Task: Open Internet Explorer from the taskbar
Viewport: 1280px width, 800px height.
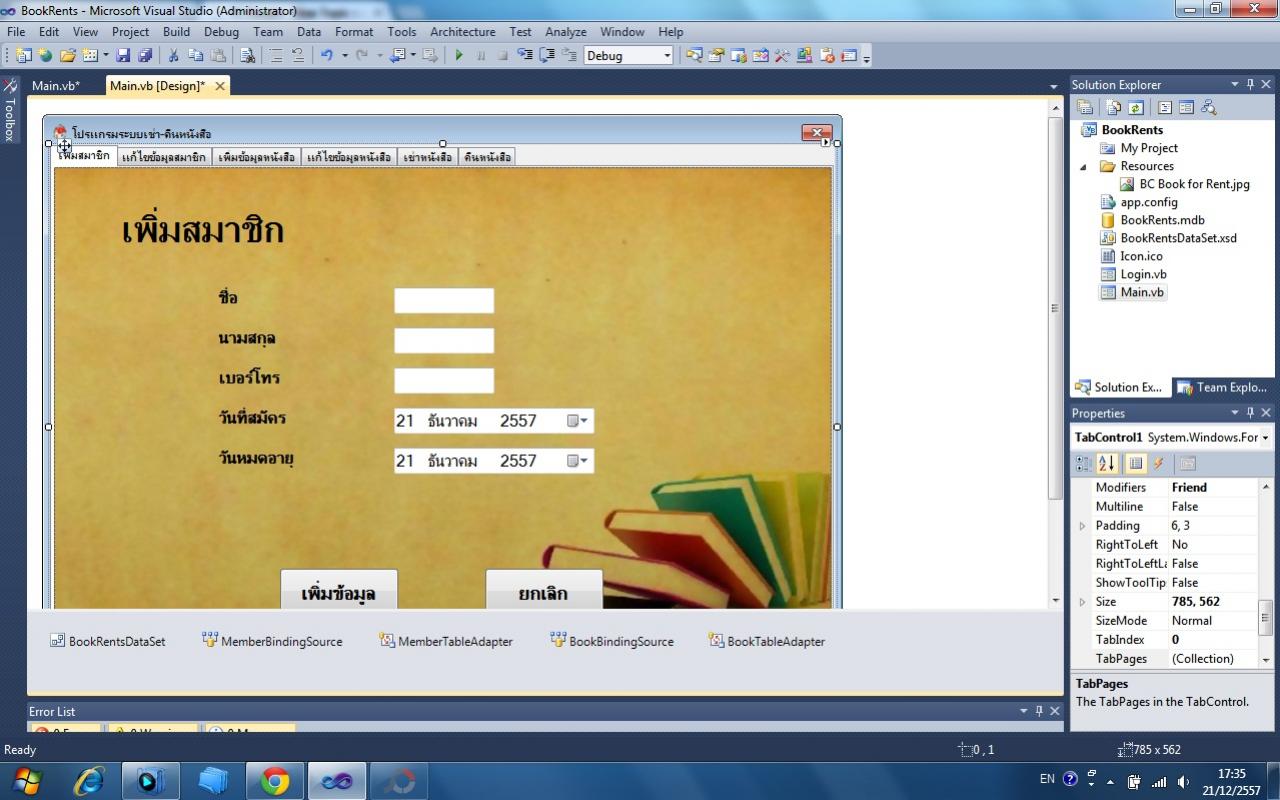Action: [x=89, y=781]
